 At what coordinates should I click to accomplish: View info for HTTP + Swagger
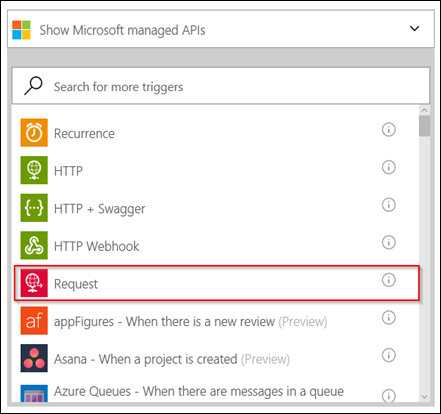click(x=389, y=205)
